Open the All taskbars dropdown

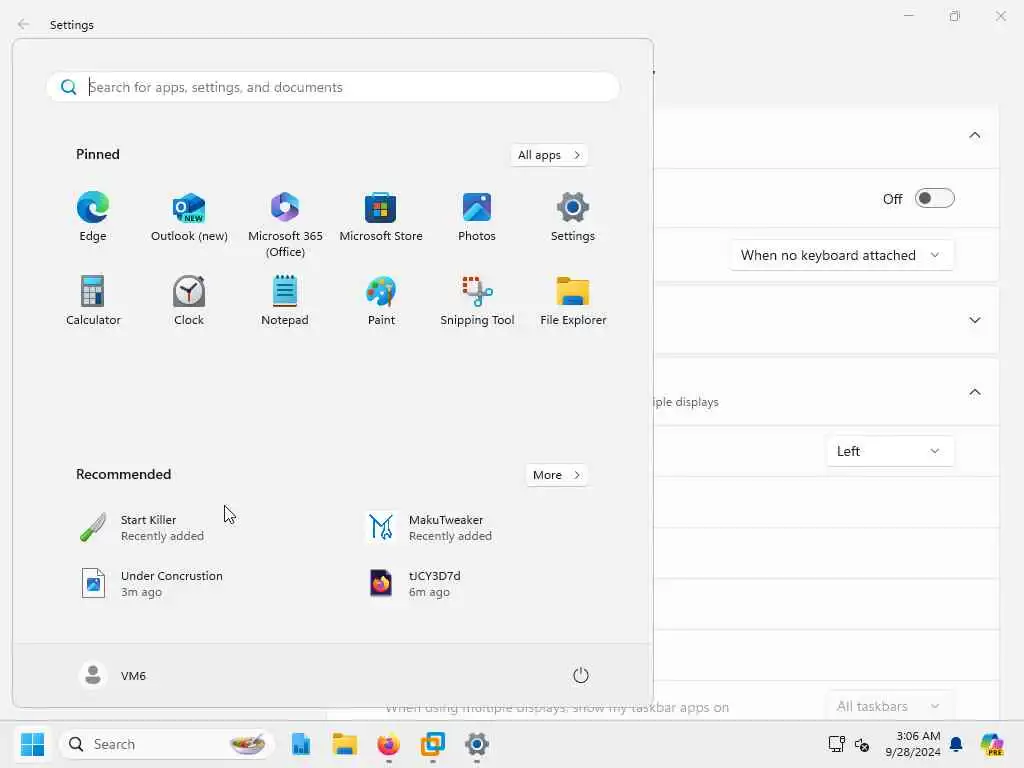click(889, 707)
